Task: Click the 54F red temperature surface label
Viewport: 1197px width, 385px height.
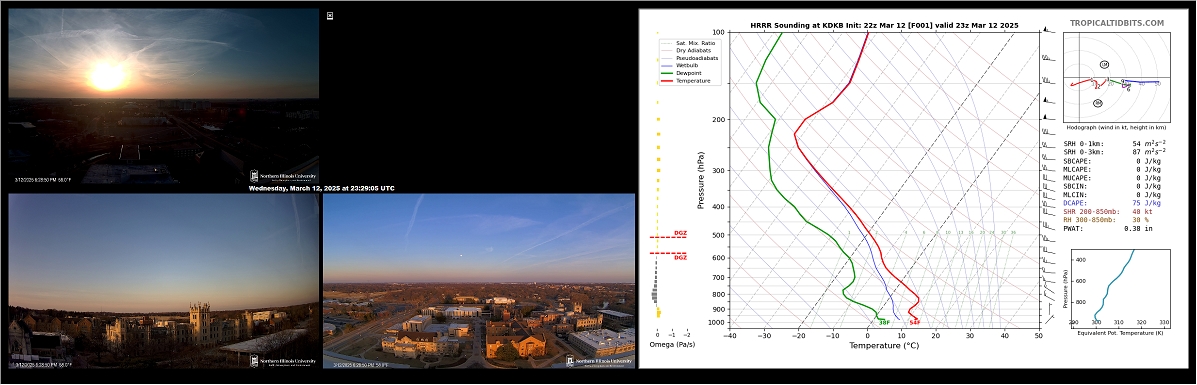Action: click(x=915, y=323)
